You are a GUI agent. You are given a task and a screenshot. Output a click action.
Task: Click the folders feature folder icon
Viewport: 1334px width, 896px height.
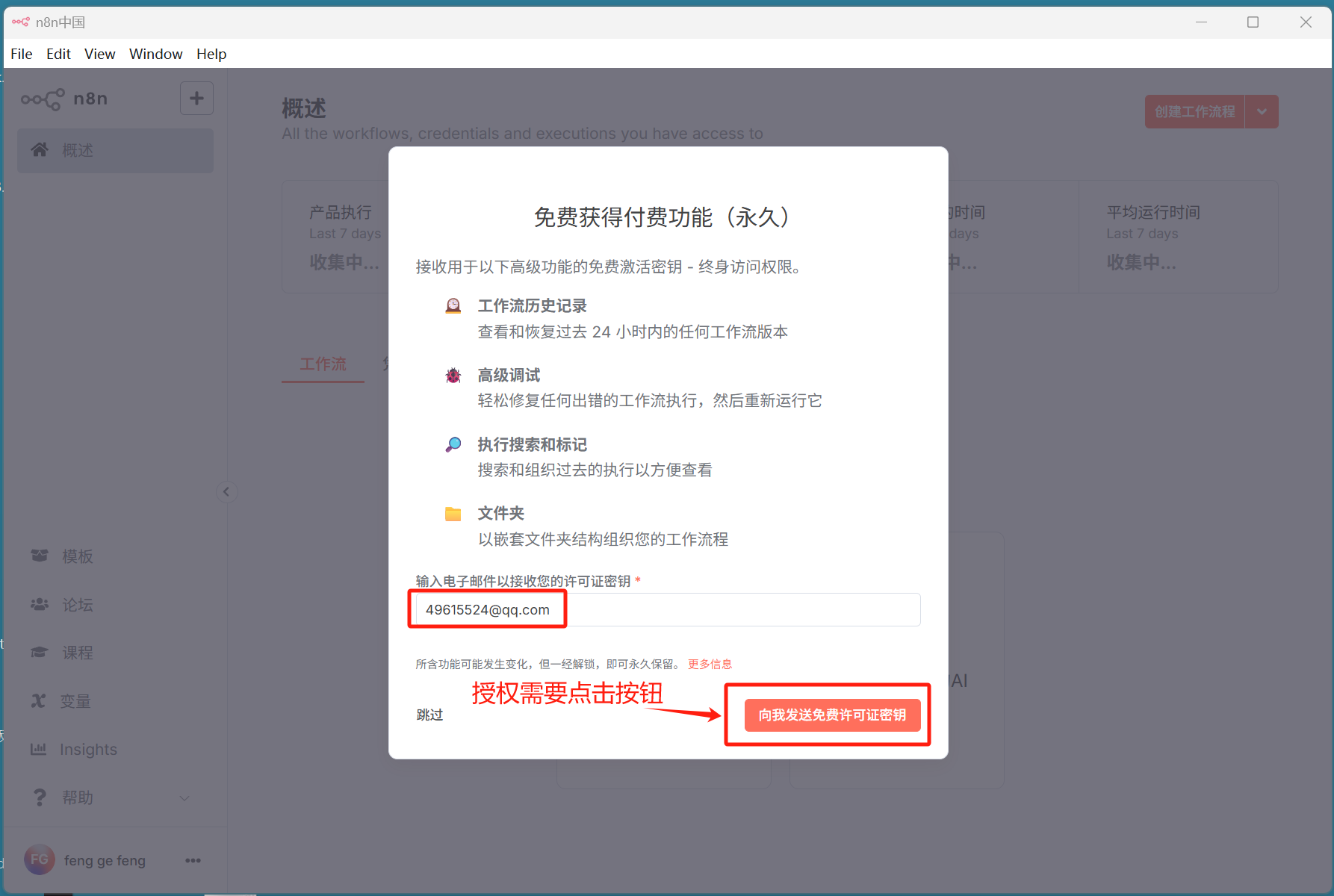click(x=453, y=513)
